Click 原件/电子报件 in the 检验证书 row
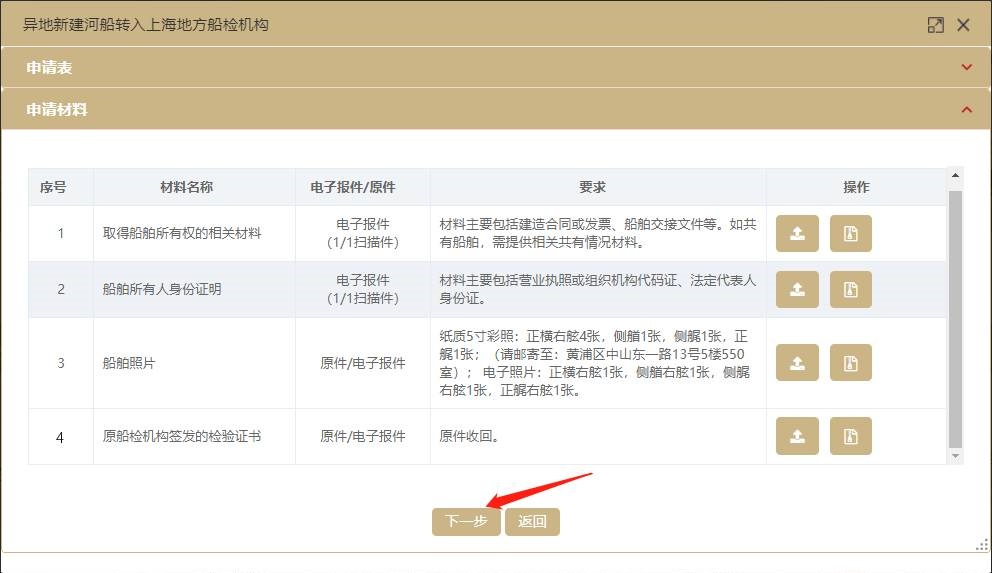Screen dimensions: 992x573 363,436
